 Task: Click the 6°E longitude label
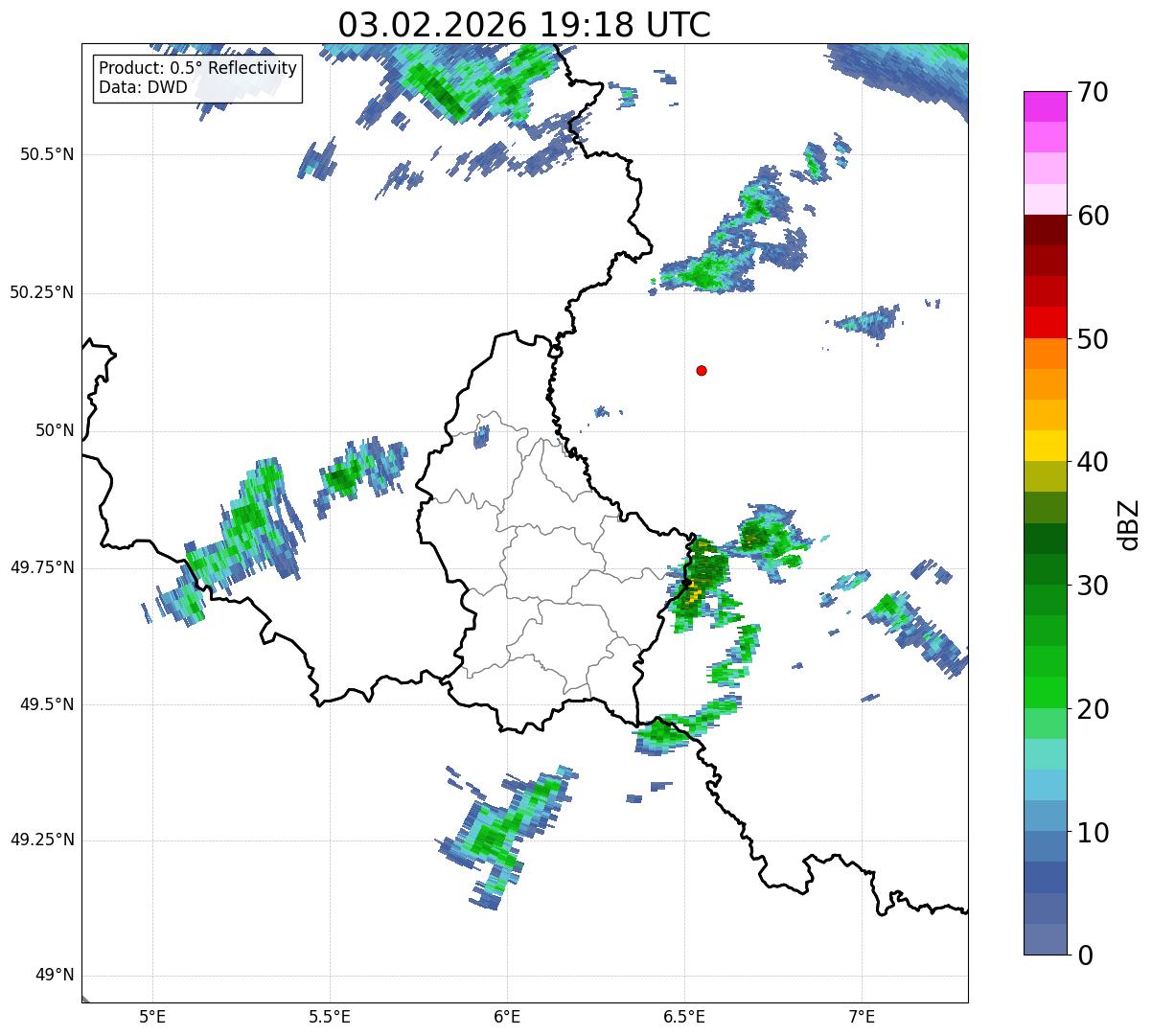[507, 1016]
